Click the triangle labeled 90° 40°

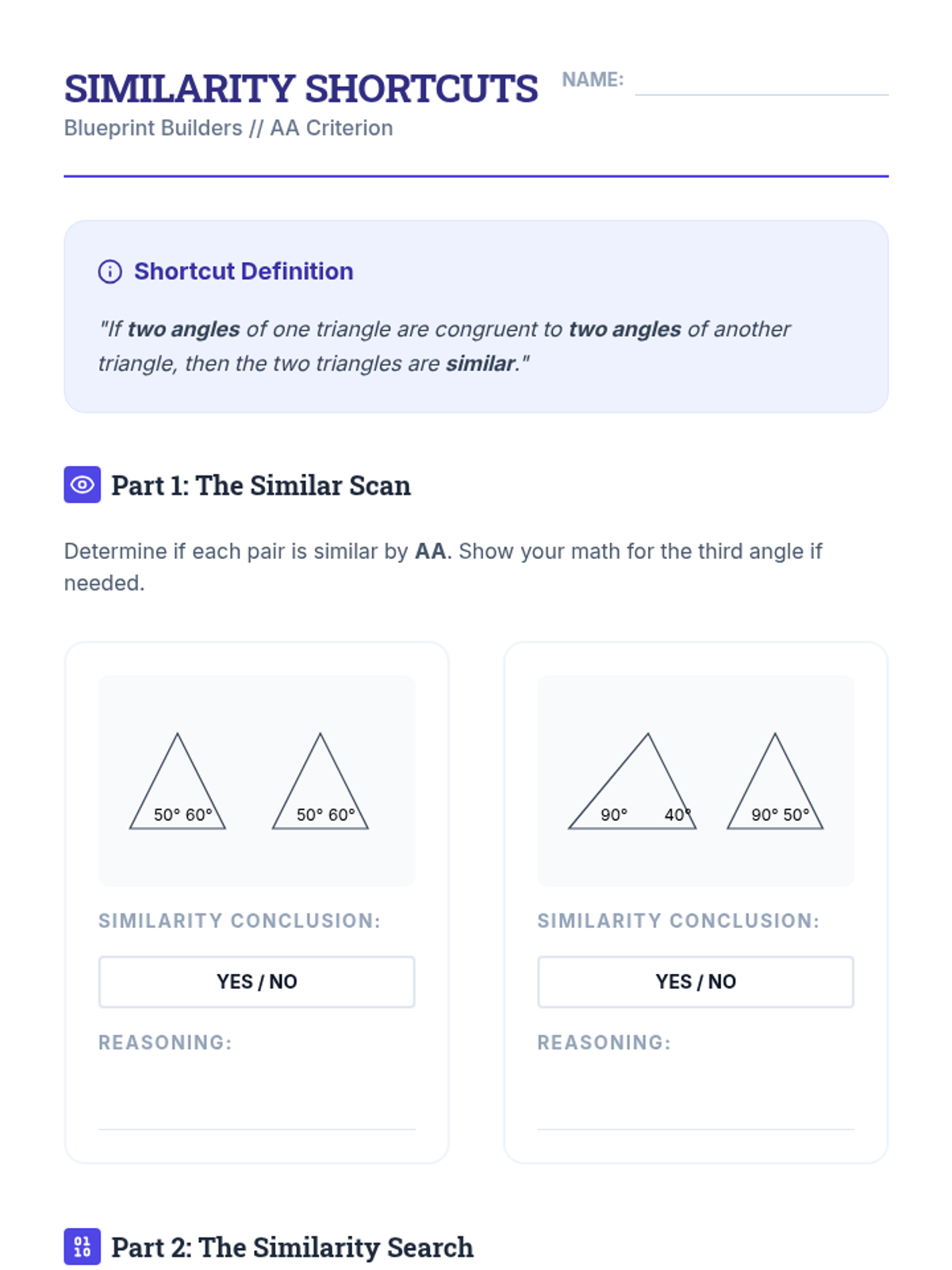(x=632, y=781)
